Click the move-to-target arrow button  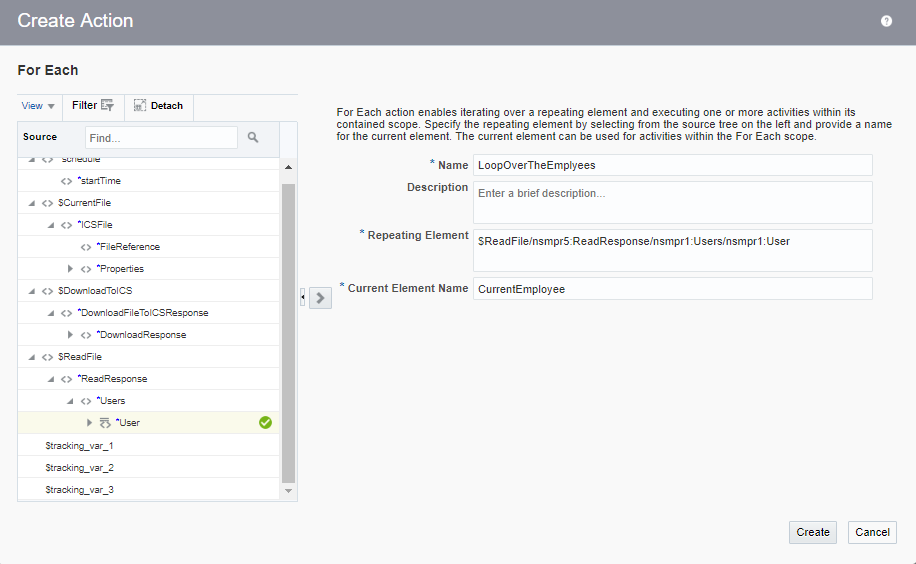320,297
